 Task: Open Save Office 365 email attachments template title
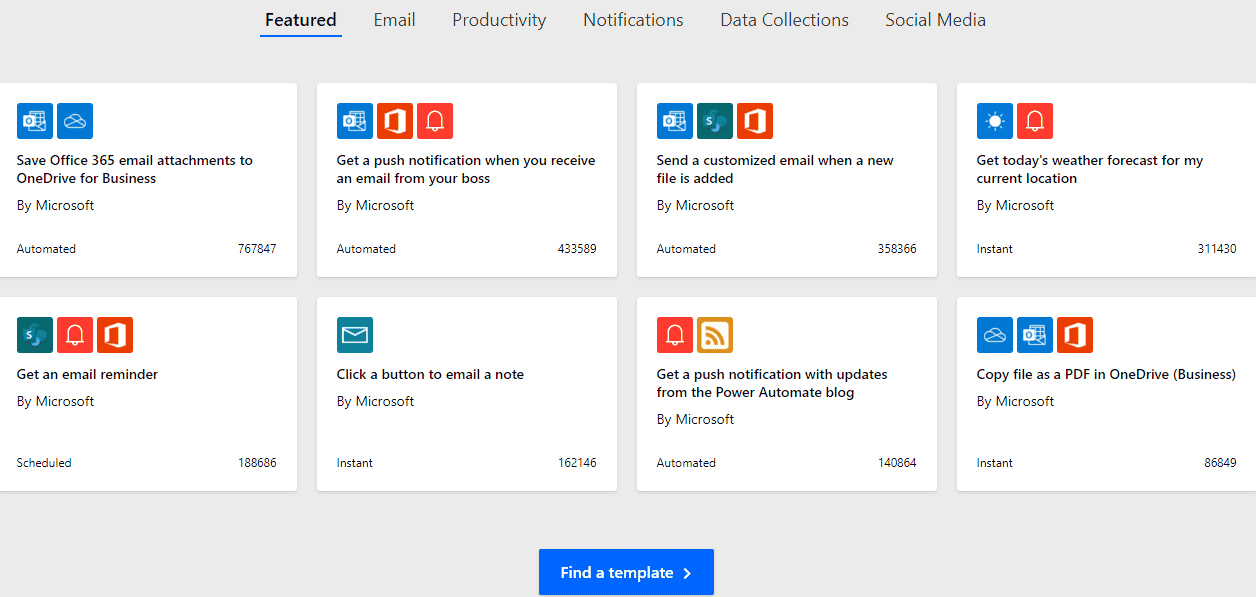[x=135, y=169]
